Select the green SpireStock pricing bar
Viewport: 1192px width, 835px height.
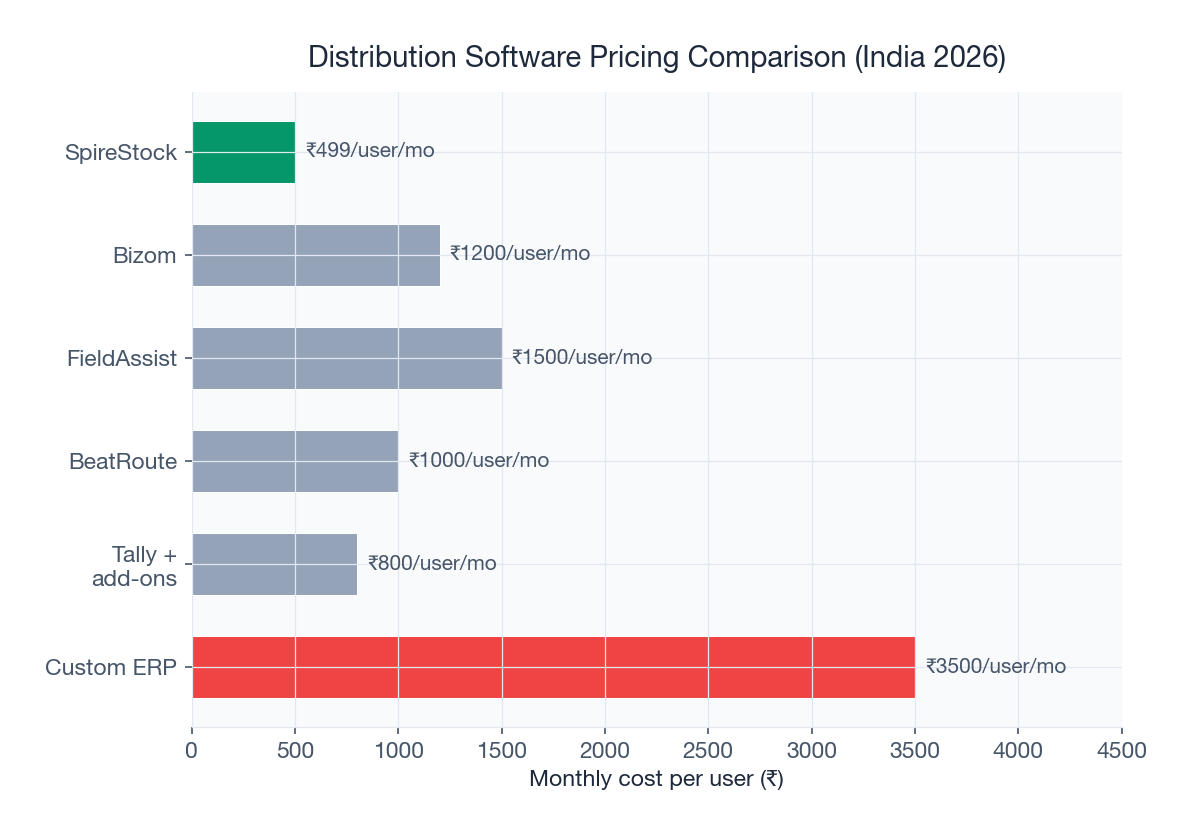[244, 152]
